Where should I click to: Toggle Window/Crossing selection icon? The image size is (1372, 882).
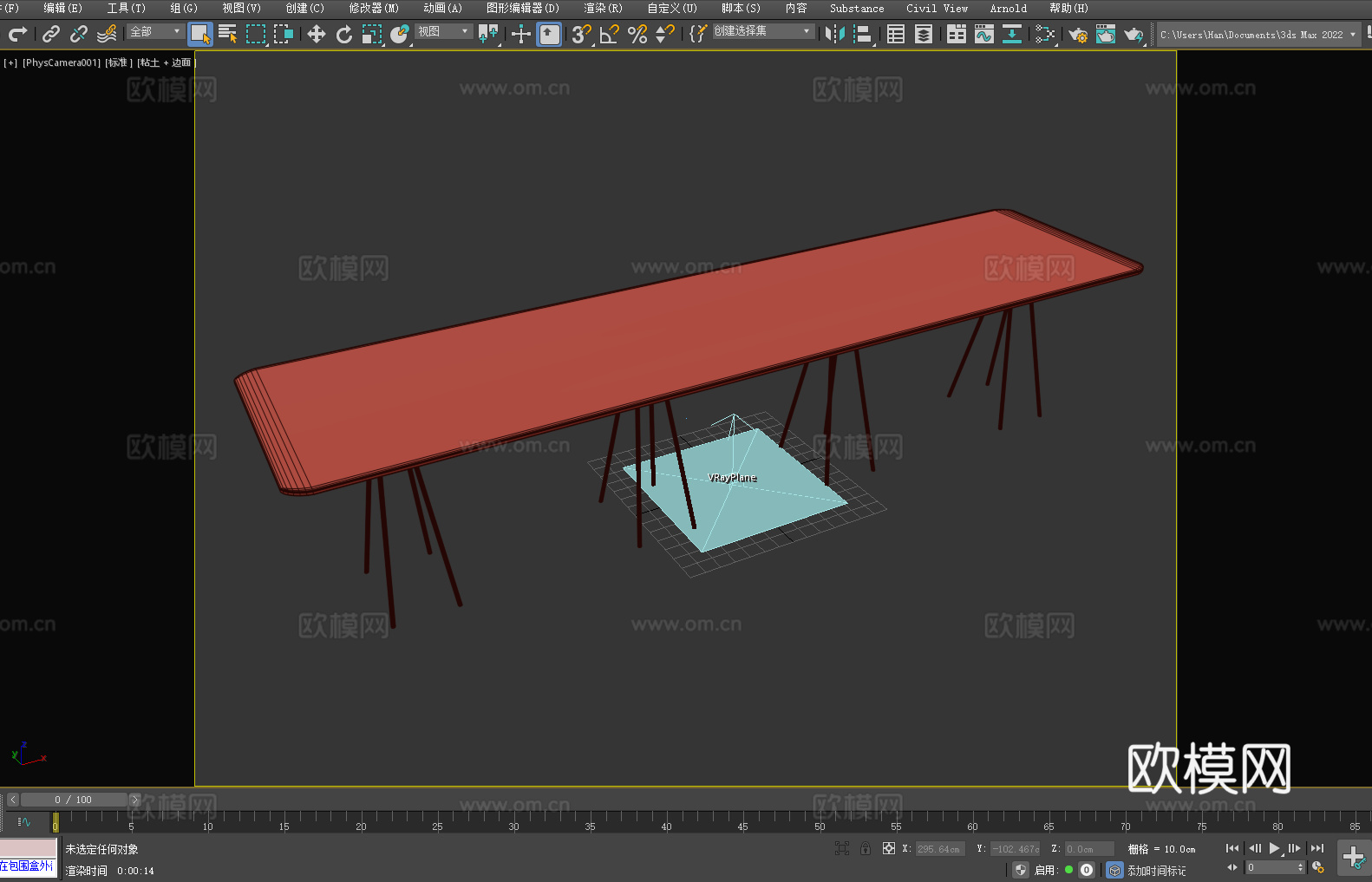[x=284, y=34]
